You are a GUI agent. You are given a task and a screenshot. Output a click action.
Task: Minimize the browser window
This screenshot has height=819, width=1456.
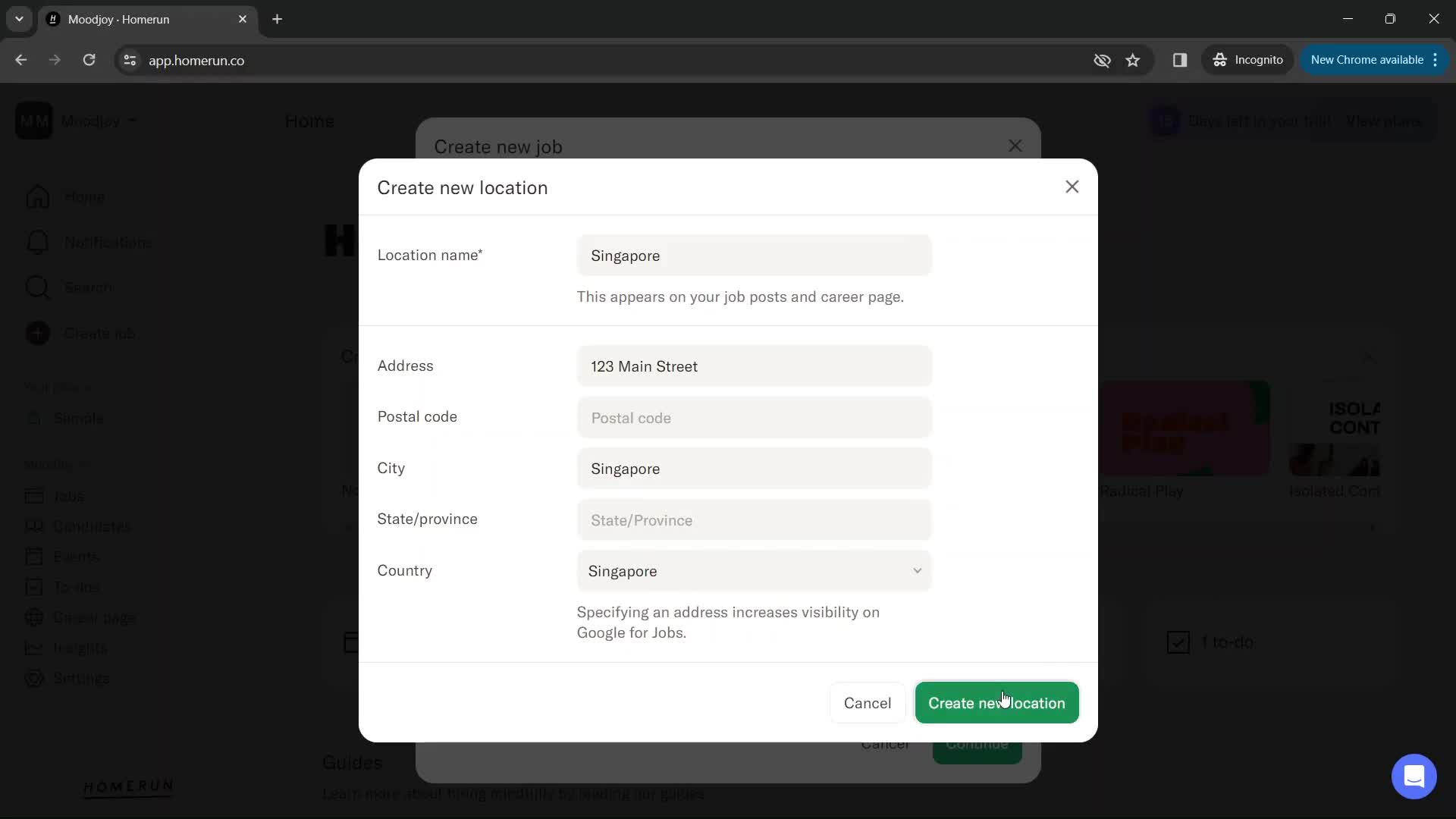[x=1348, y=19]
